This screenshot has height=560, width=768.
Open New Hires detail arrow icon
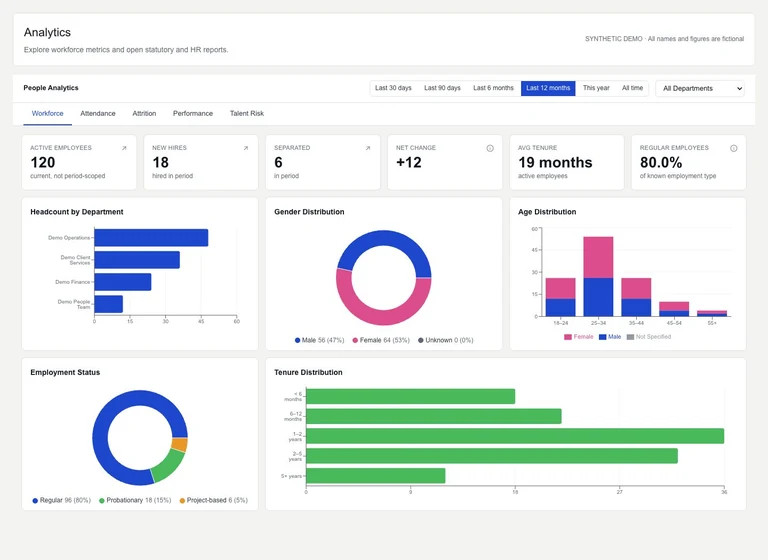click(246, 148)
